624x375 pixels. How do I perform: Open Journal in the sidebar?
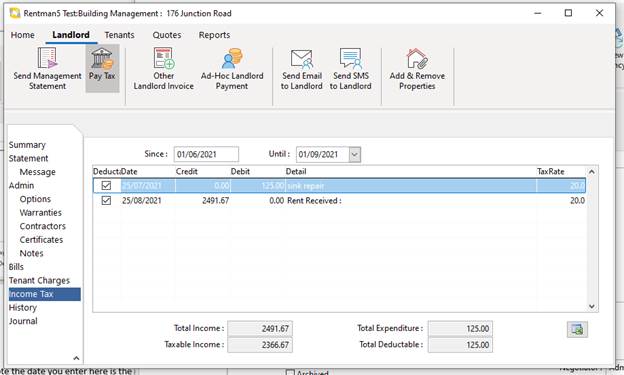23,321
